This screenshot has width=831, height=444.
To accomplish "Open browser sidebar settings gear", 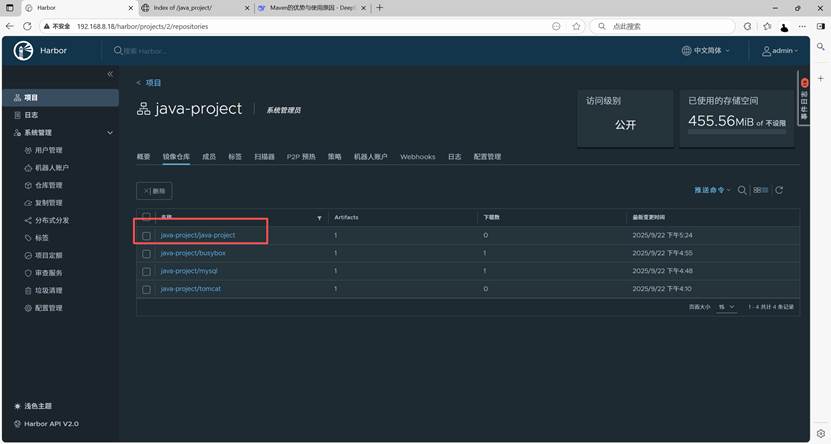I will point(820,433).
